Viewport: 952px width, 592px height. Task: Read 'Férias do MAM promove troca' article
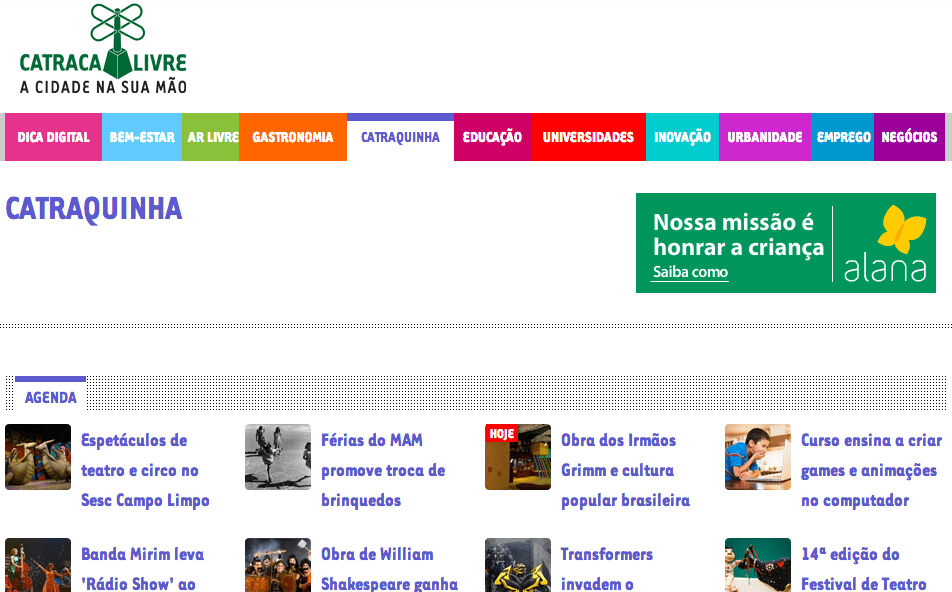click(383, 470)
